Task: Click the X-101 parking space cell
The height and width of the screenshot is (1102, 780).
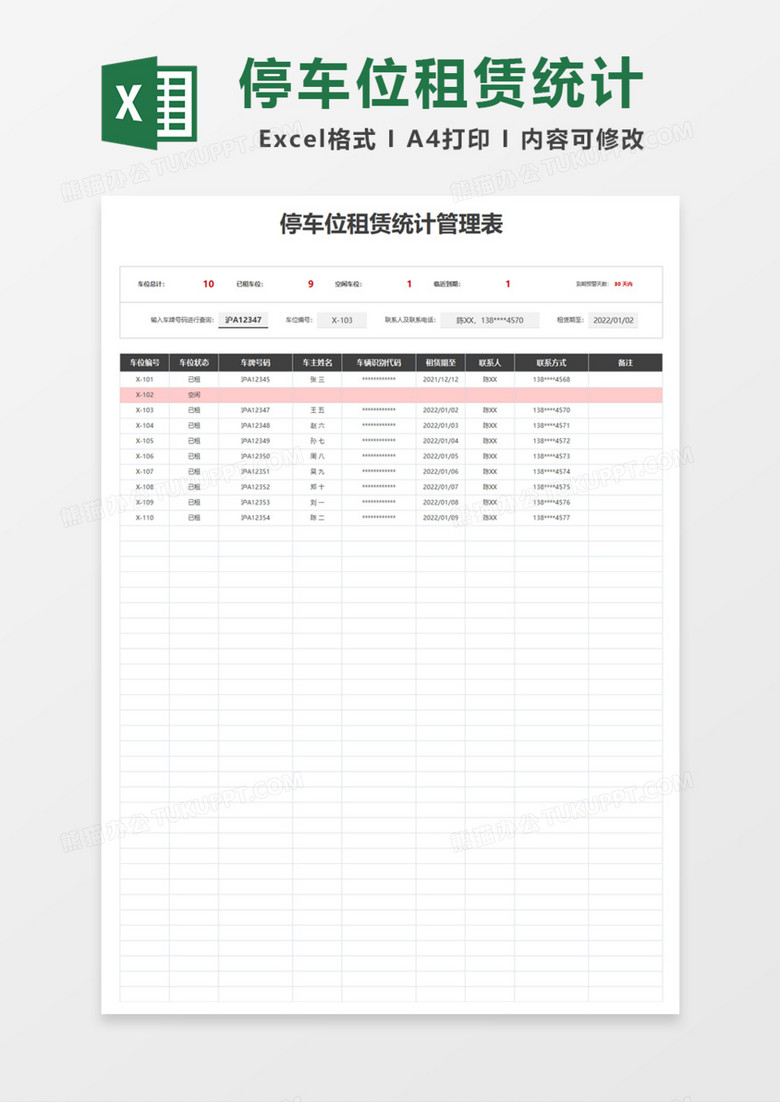Action: point(144,380)
